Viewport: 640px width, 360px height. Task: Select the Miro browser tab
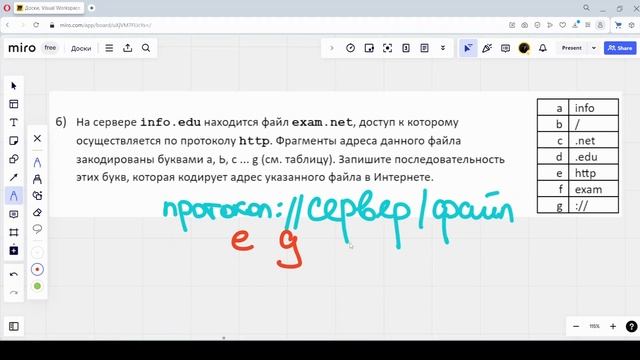click(49, 8)
